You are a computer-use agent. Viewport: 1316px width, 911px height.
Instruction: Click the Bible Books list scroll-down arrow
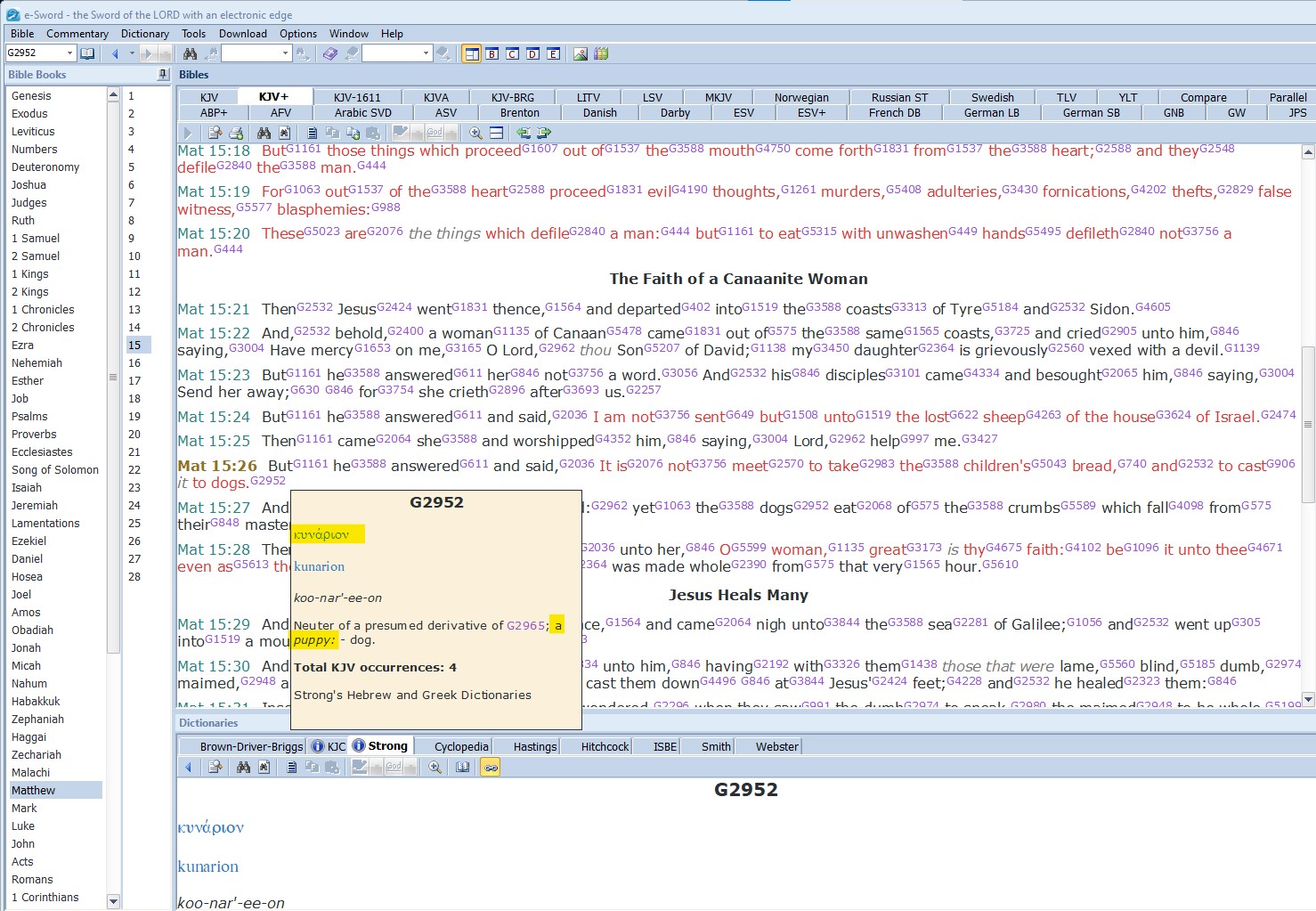point(113,901)
